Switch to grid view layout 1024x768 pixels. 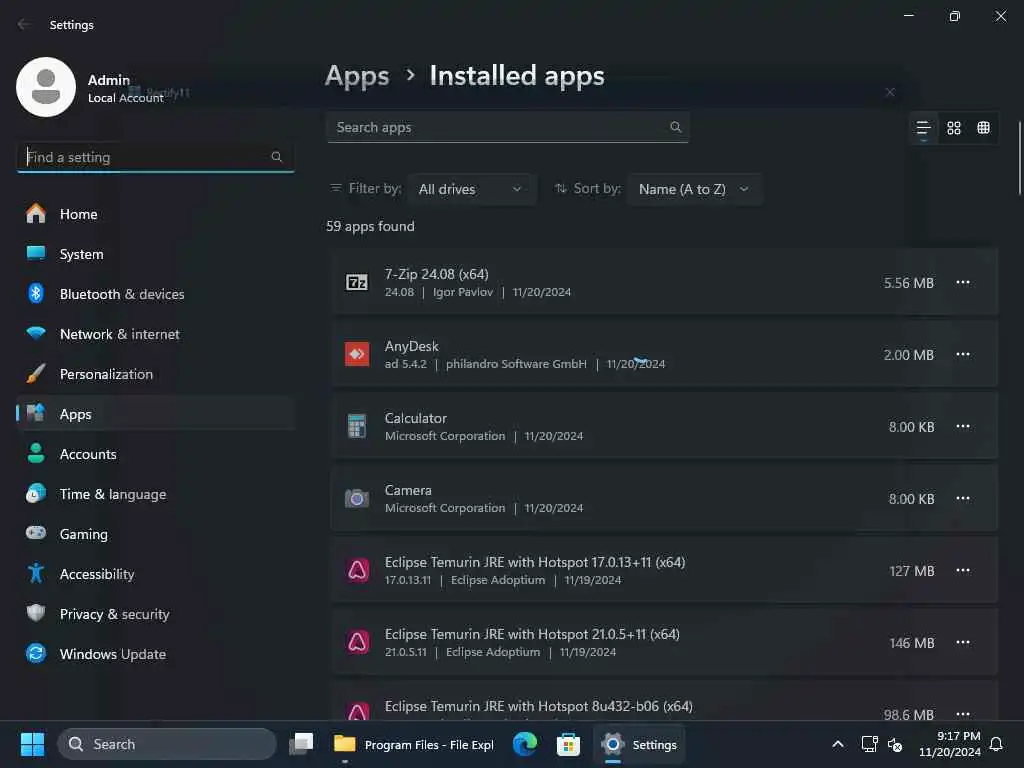953,128
